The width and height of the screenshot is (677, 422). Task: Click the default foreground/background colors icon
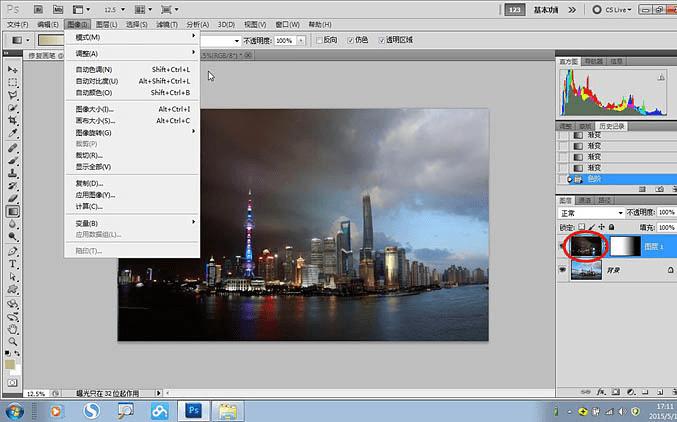point(7,353)
